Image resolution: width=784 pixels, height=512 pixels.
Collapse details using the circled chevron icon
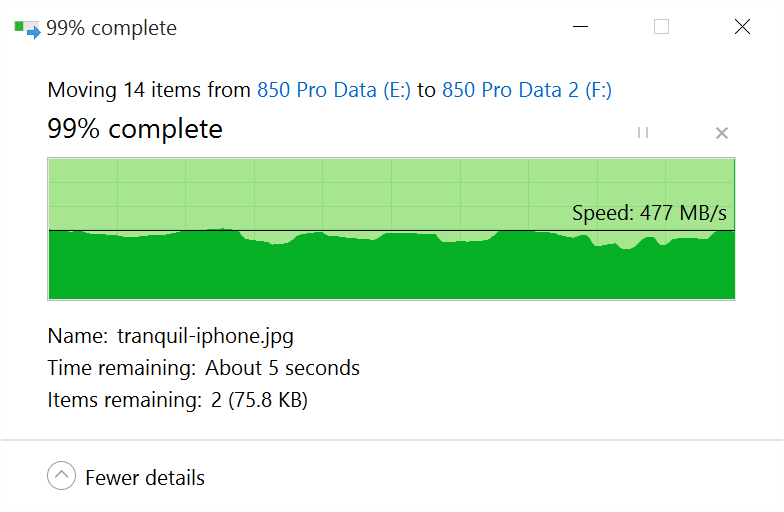(x=61, y=477)
